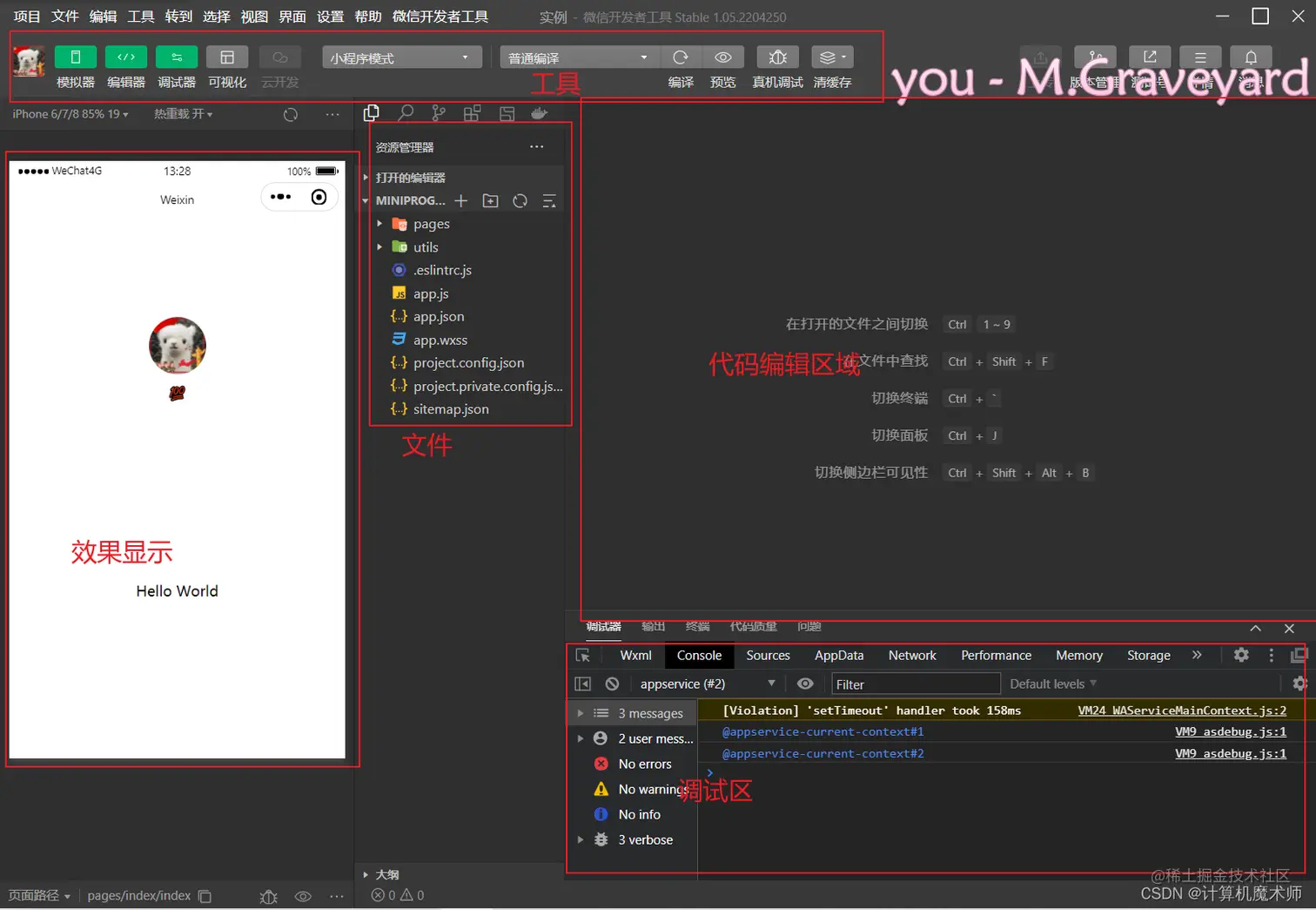This screenshot has width=1316, height=910.
Task: Collapse all folders in explorer
Action: [549, 201]
